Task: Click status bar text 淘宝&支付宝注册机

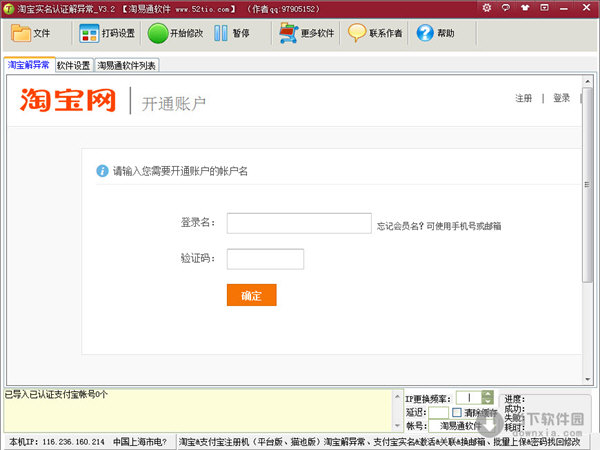Action: pos(214,442)
